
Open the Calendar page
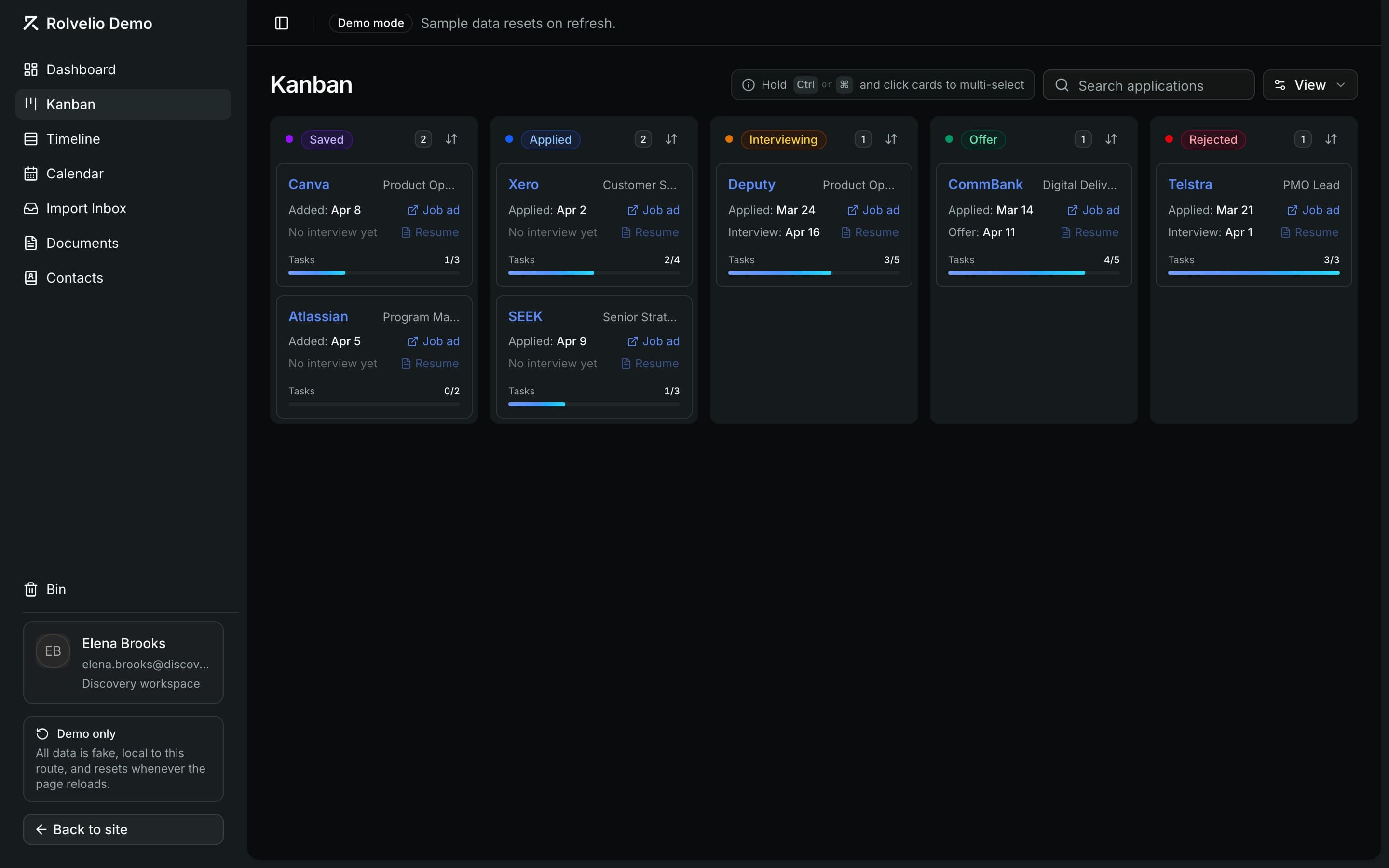tap(123, 174)
